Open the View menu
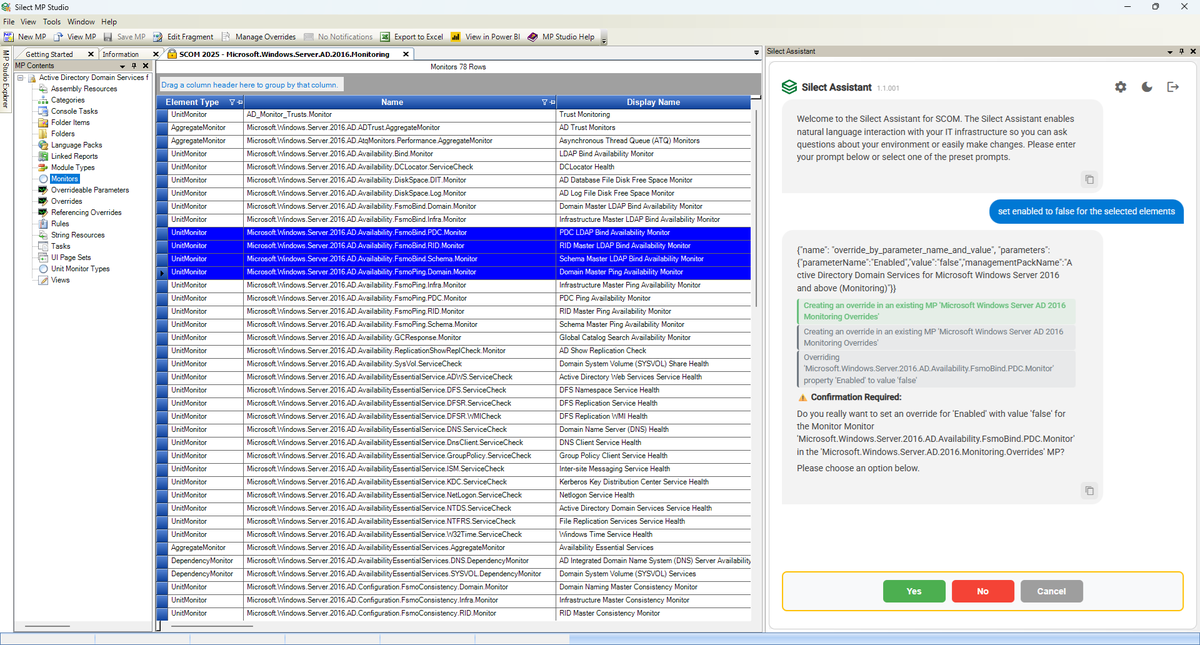This screenshot has height=645, width=1200. pos(28,21)
